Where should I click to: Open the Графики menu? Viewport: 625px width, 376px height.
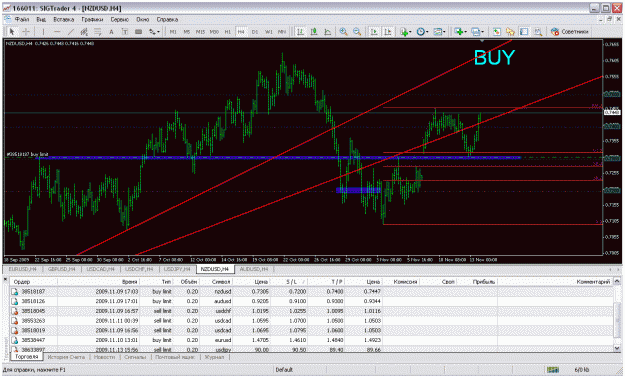coord(92,19)
